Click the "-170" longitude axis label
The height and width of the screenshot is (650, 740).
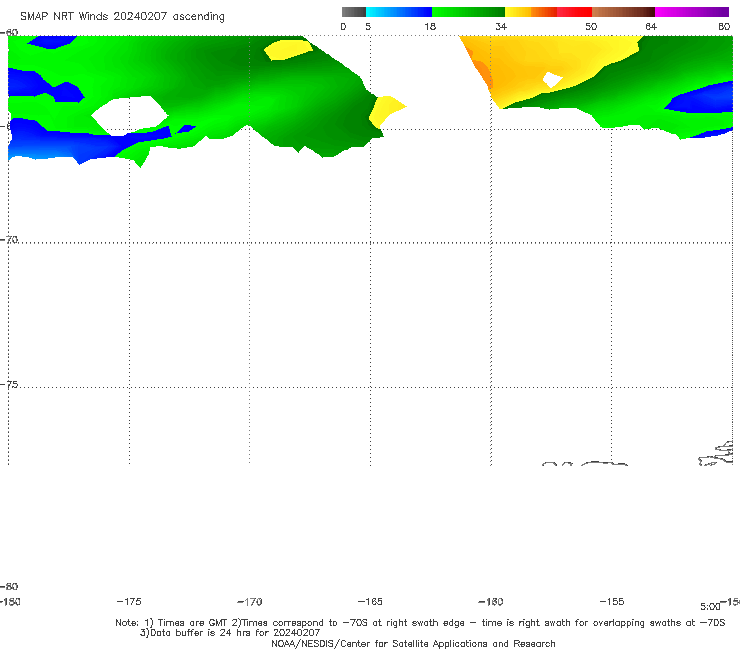[x=250, y=601]
